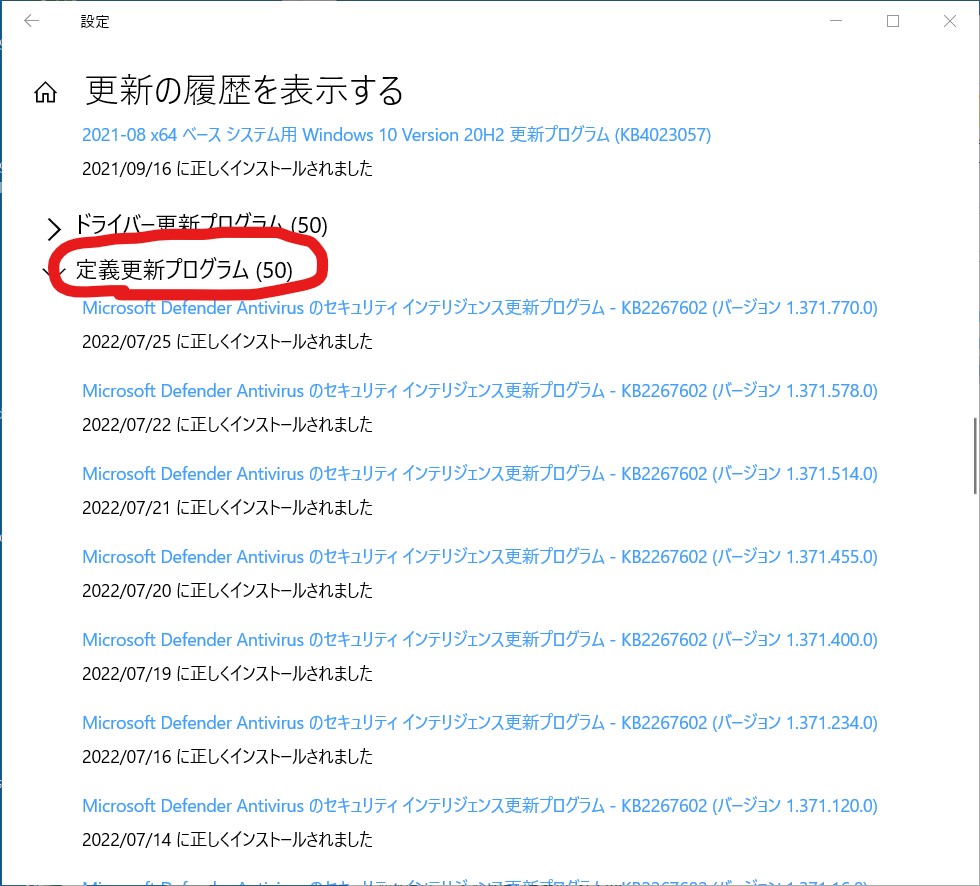The width and height of the screenshot is (980, 886).
Task: Click the vertical scrollbar thumb
Action: [975, 455]
